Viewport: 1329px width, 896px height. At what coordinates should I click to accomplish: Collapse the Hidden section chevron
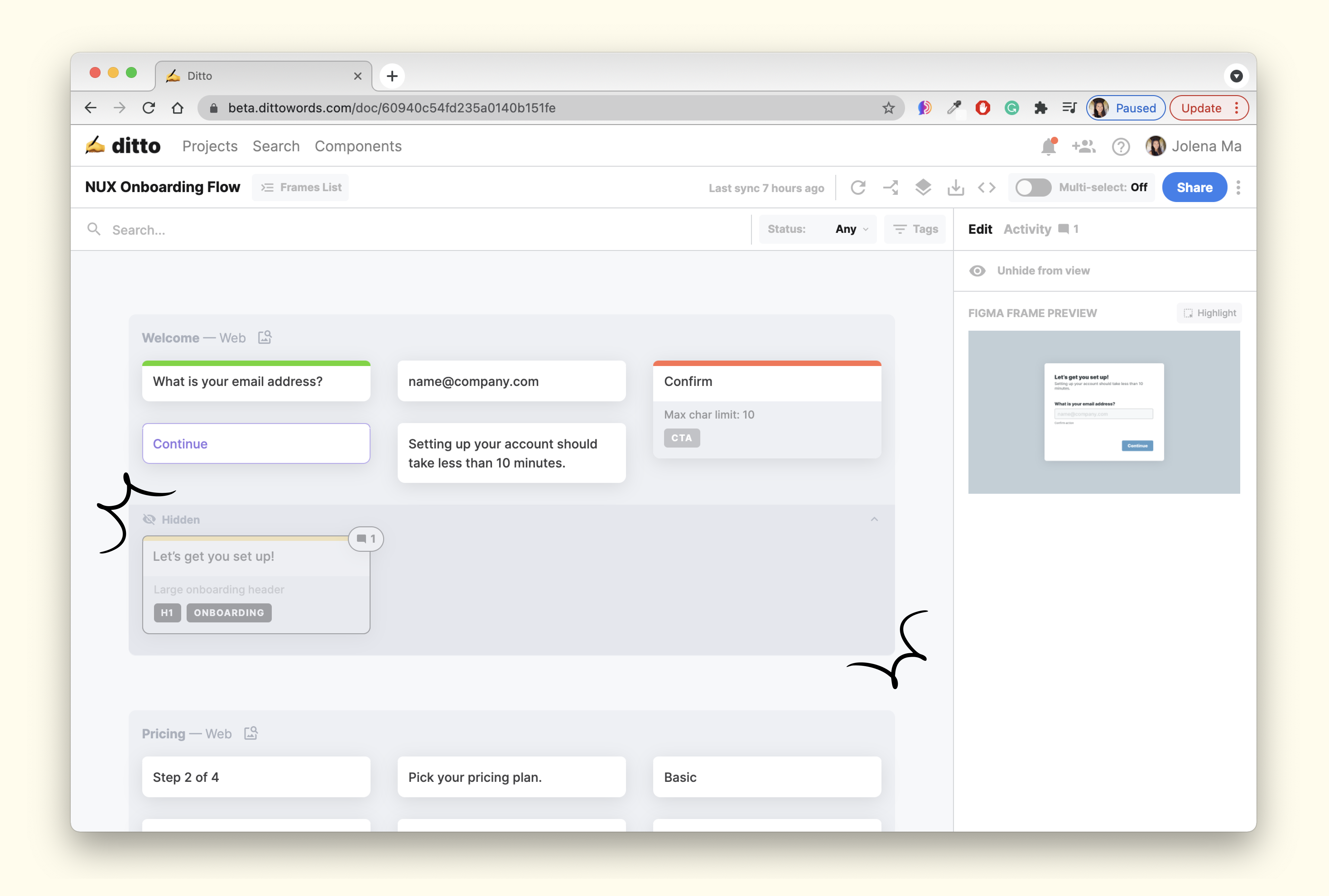(x=874, y=519)
